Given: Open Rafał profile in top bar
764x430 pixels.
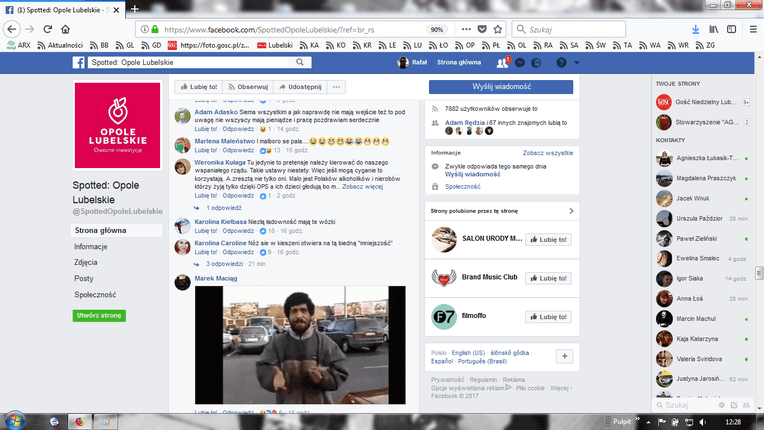Looking at the screenshot, I should 412,62.
